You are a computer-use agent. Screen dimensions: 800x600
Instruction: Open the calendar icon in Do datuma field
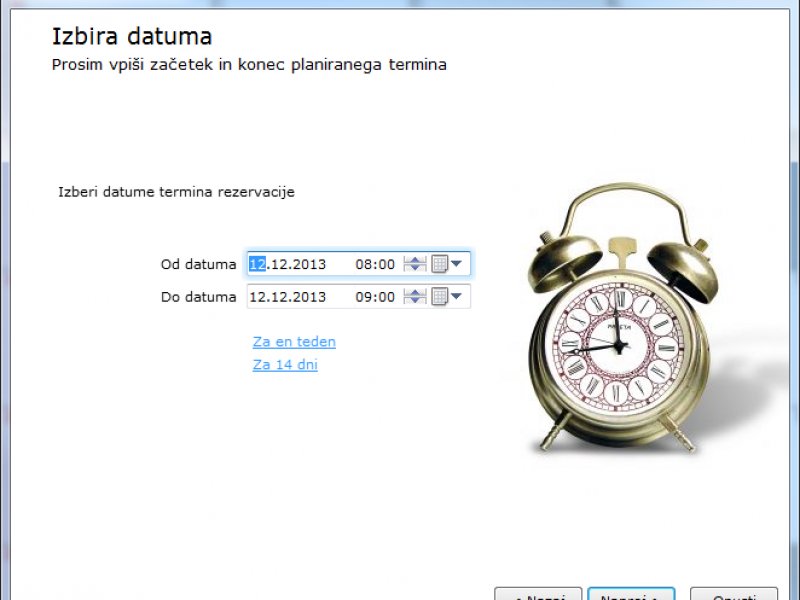439,297
